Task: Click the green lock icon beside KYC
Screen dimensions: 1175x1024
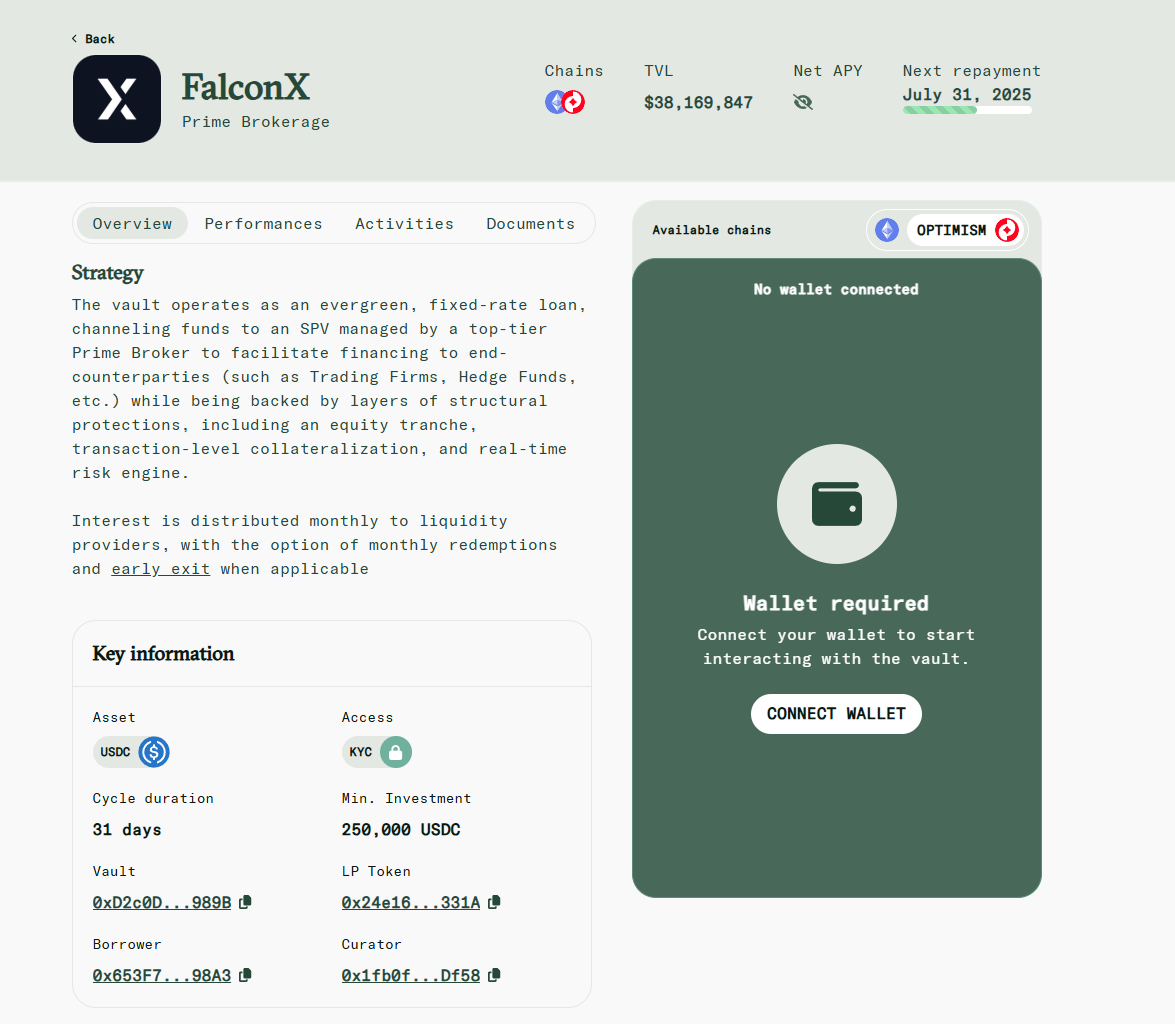Action: [x=396, y=752]
